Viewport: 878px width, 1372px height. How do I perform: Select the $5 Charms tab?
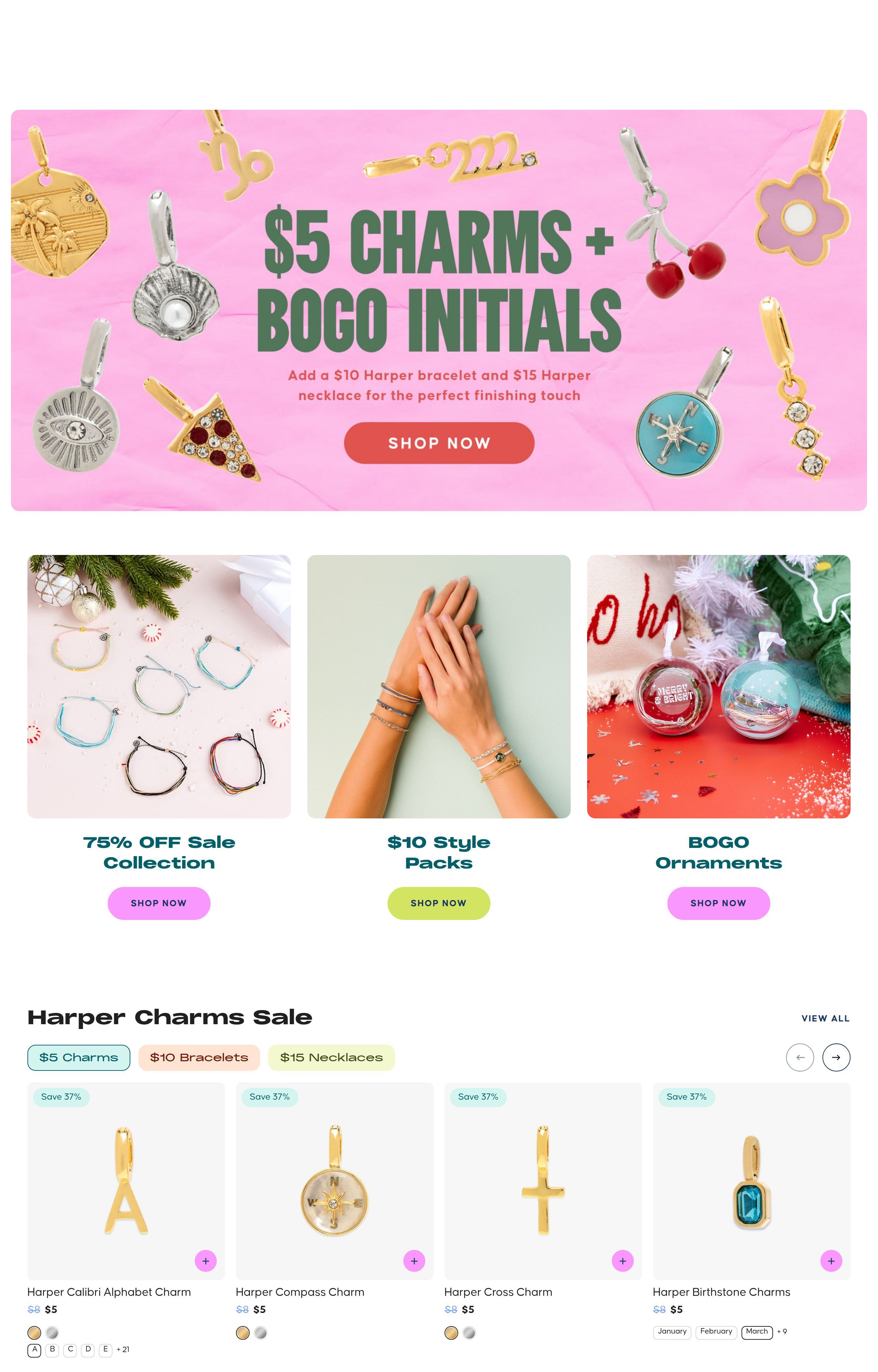(79, 1057)
